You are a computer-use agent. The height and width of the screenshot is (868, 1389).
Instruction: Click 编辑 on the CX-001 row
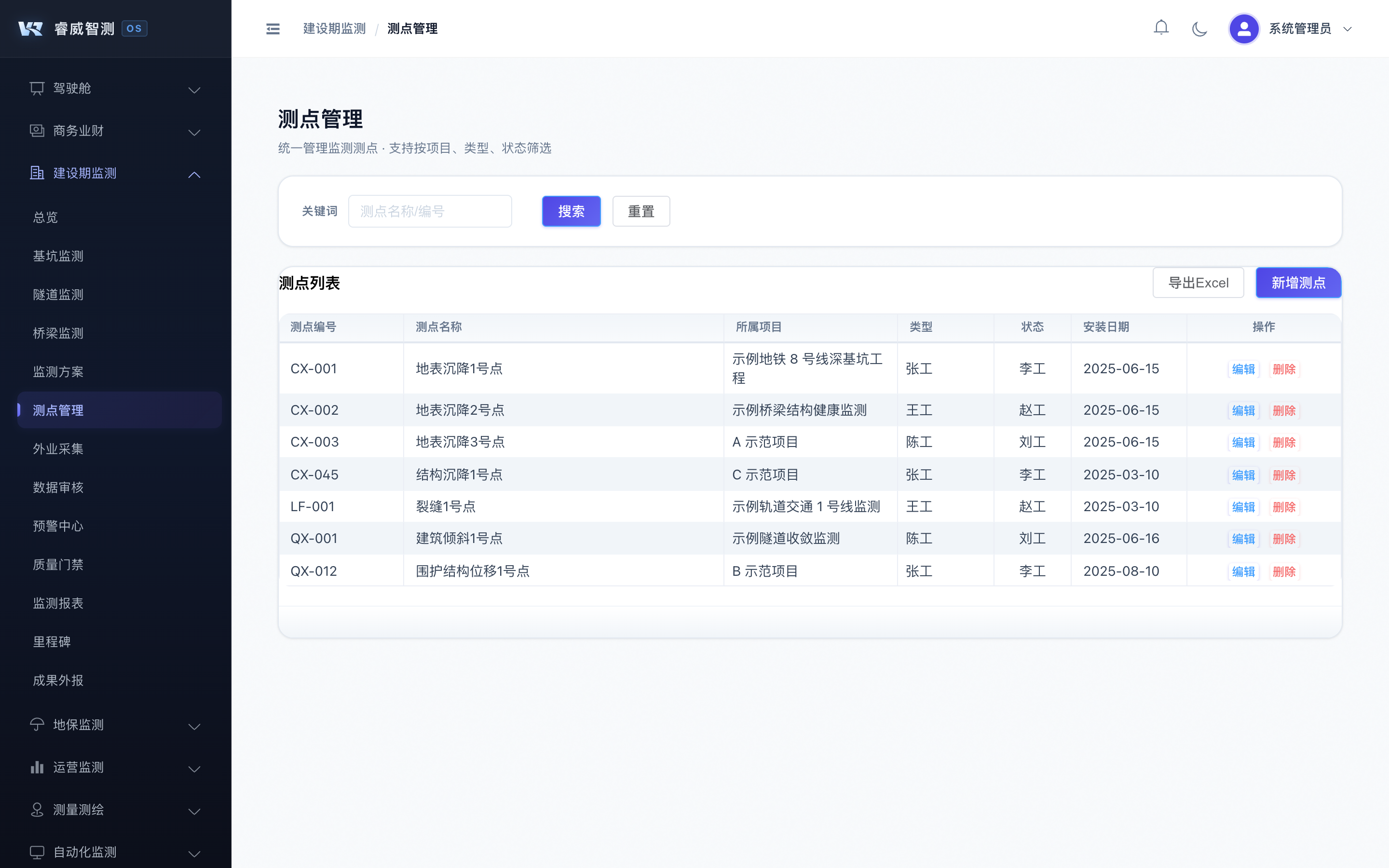click(1243, 369)
